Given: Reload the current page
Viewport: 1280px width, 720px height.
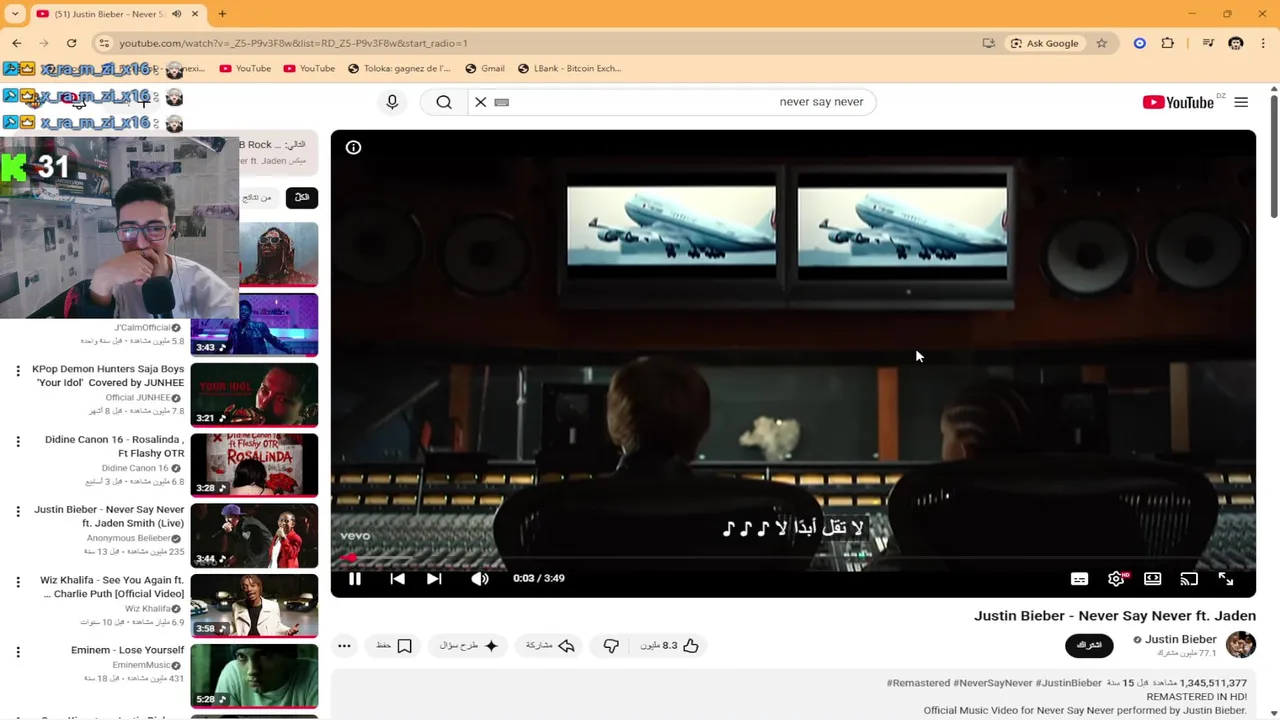Looking at the screenshot, I should pos(72,43).
